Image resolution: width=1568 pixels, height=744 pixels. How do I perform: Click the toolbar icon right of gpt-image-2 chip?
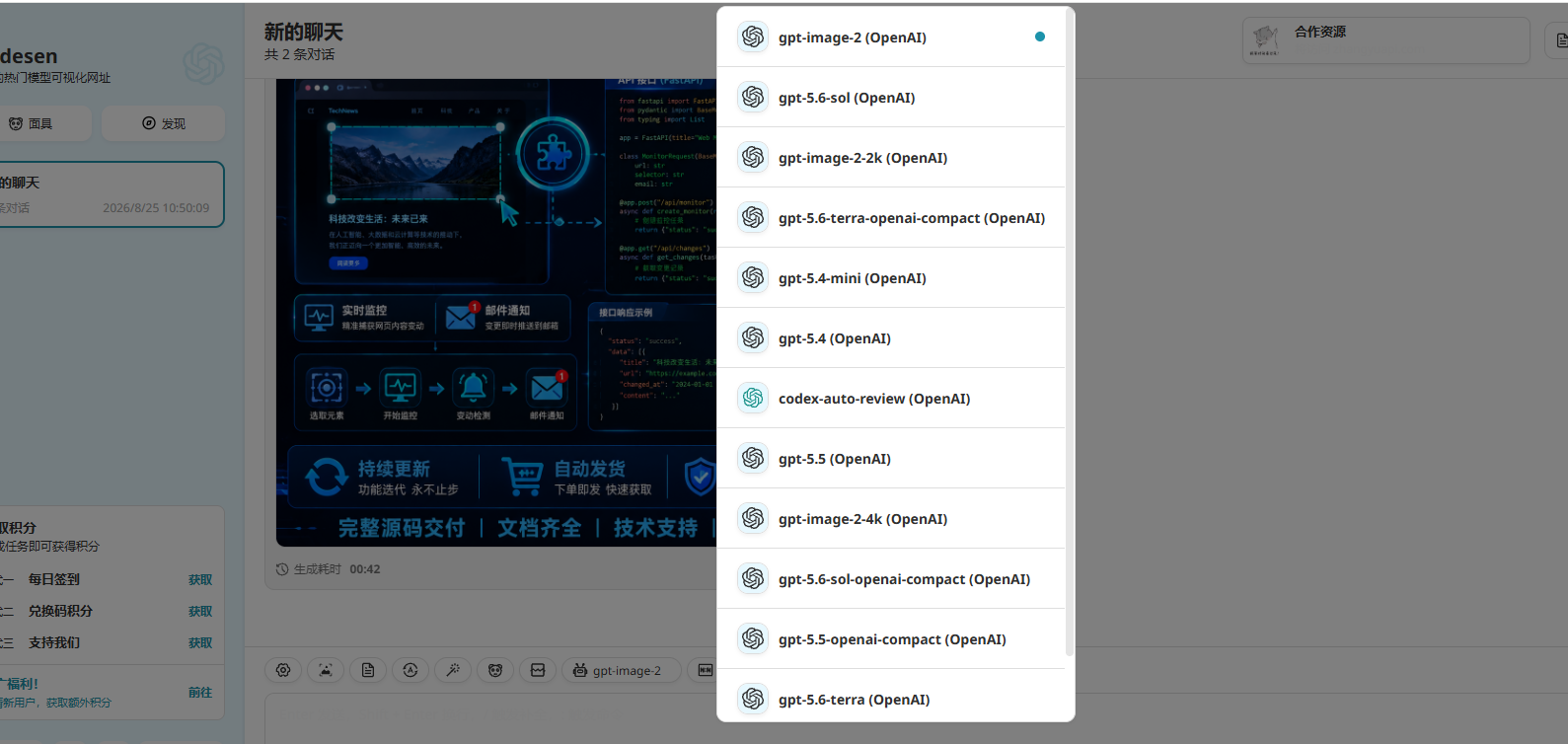pos(705,670)
